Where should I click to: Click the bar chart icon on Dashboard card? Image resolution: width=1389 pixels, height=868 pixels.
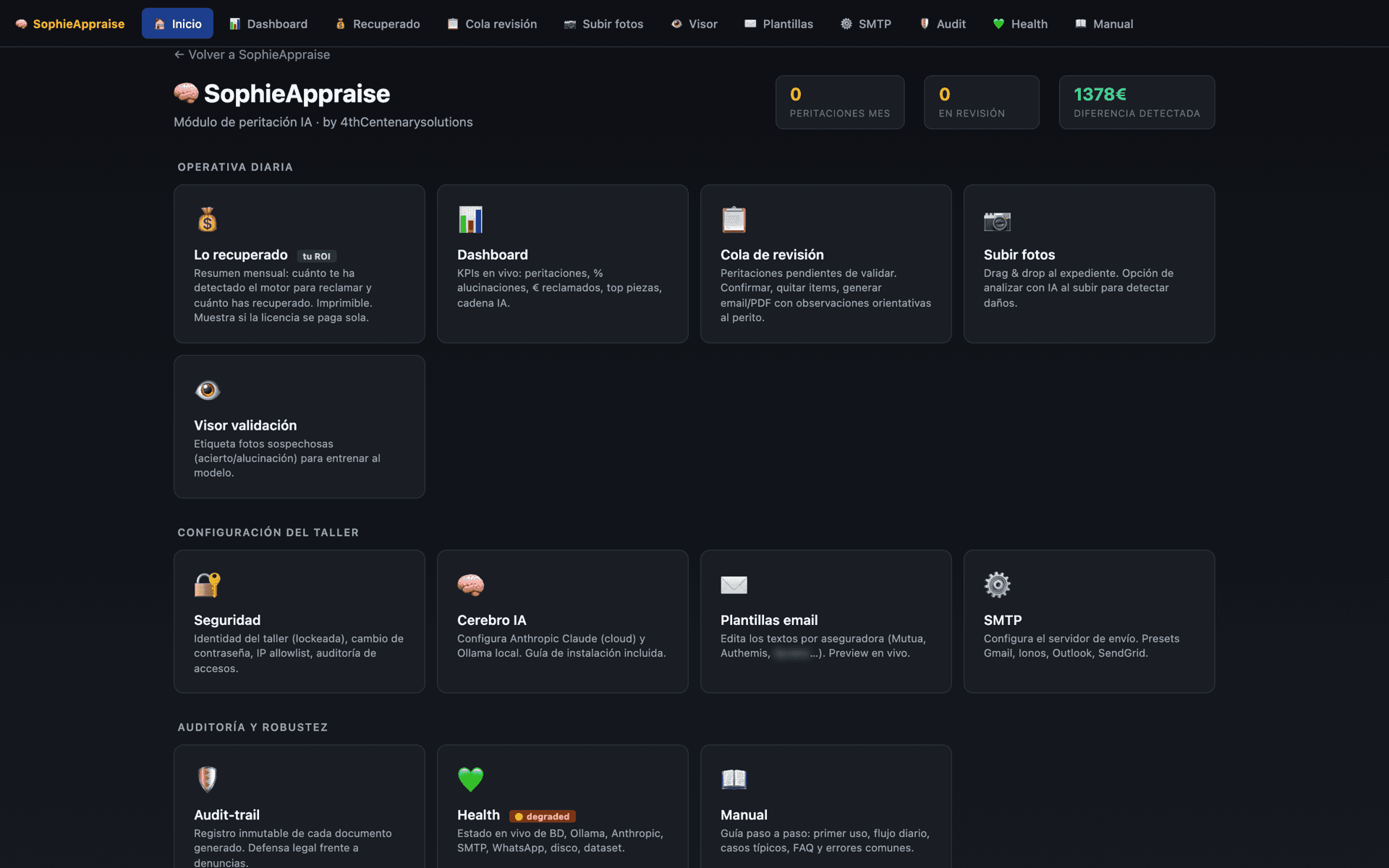471,219
